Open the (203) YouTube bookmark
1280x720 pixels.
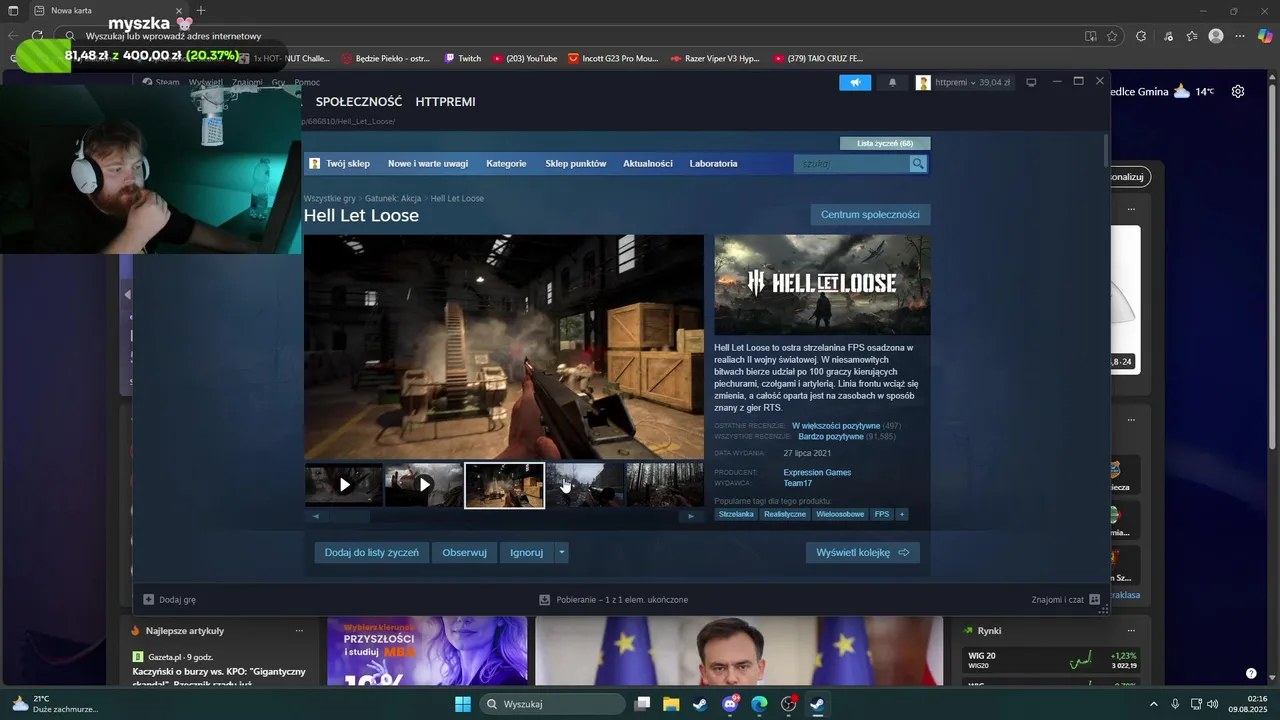coord(525,58)
